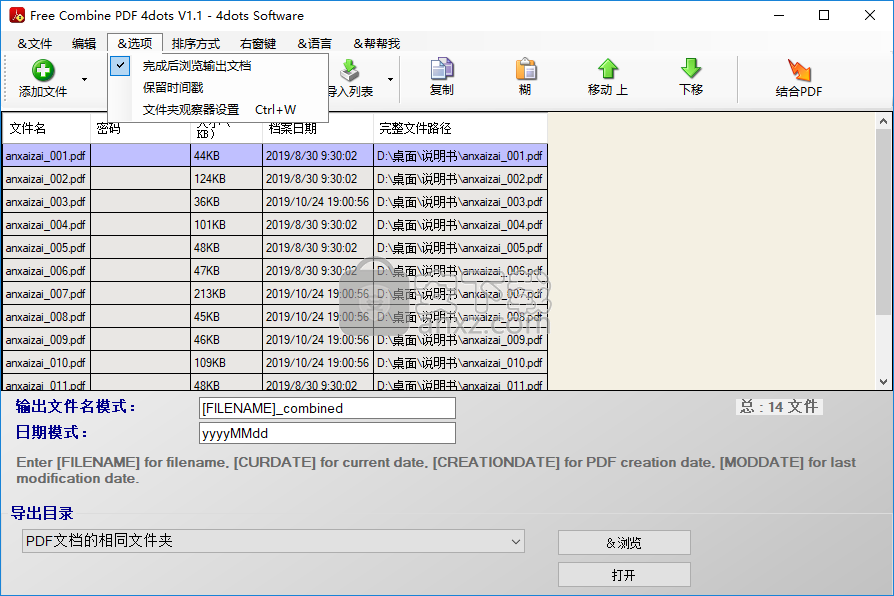Click the &浏览 browse button
This screenshot has height=596, width=894.
point(624,543)
